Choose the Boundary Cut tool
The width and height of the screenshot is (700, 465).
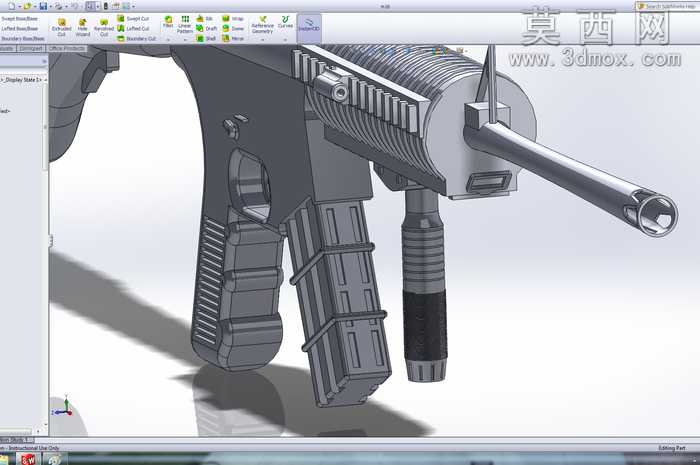pos(137,39)
